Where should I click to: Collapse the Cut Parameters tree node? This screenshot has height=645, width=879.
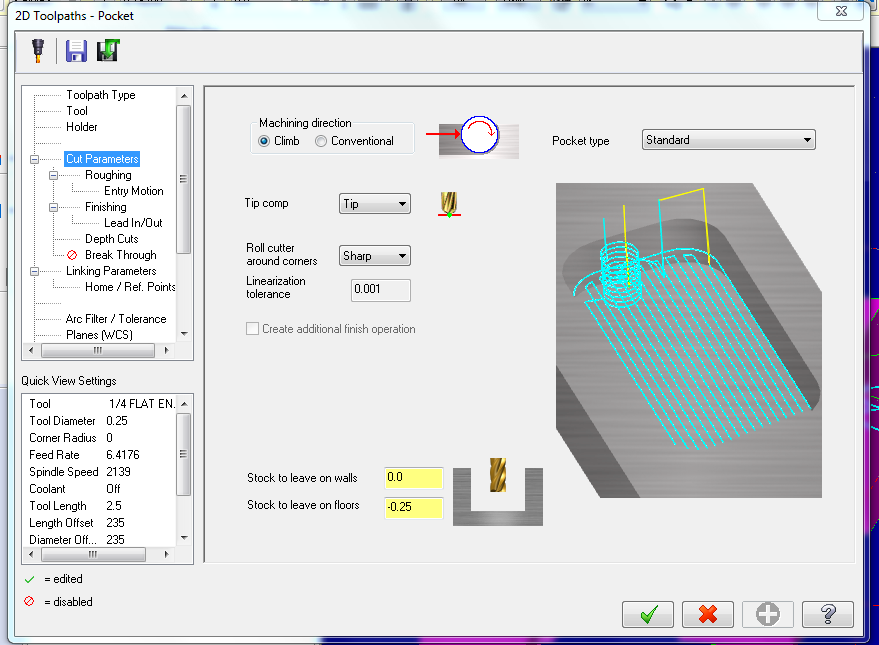tap(36, 159)
